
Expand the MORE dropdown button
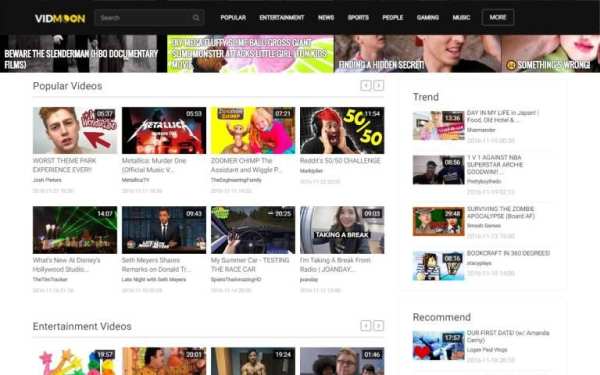coord(498,18)
